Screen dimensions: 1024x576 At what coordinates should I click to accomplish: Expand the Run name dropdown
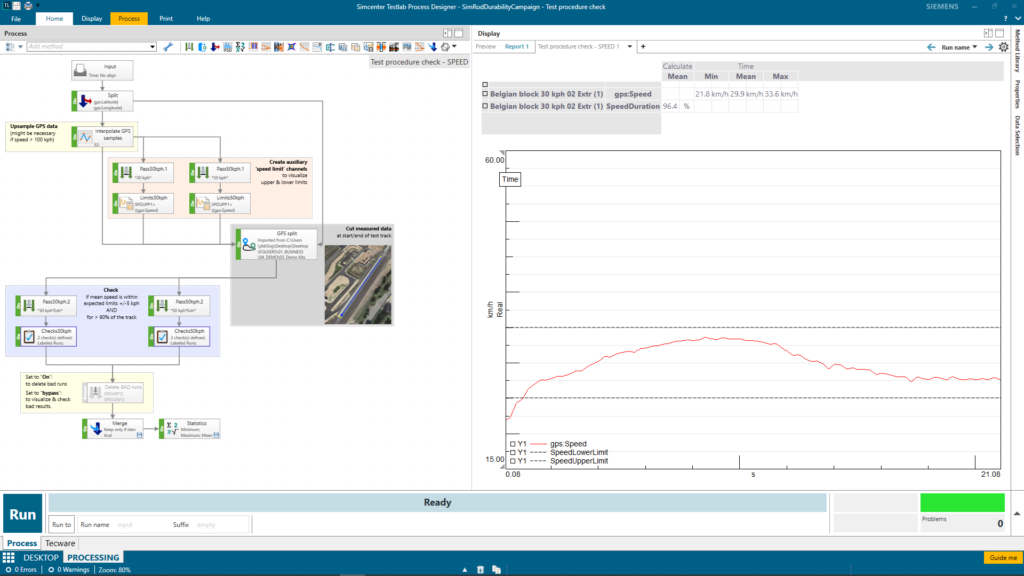[x=974, y=47]
